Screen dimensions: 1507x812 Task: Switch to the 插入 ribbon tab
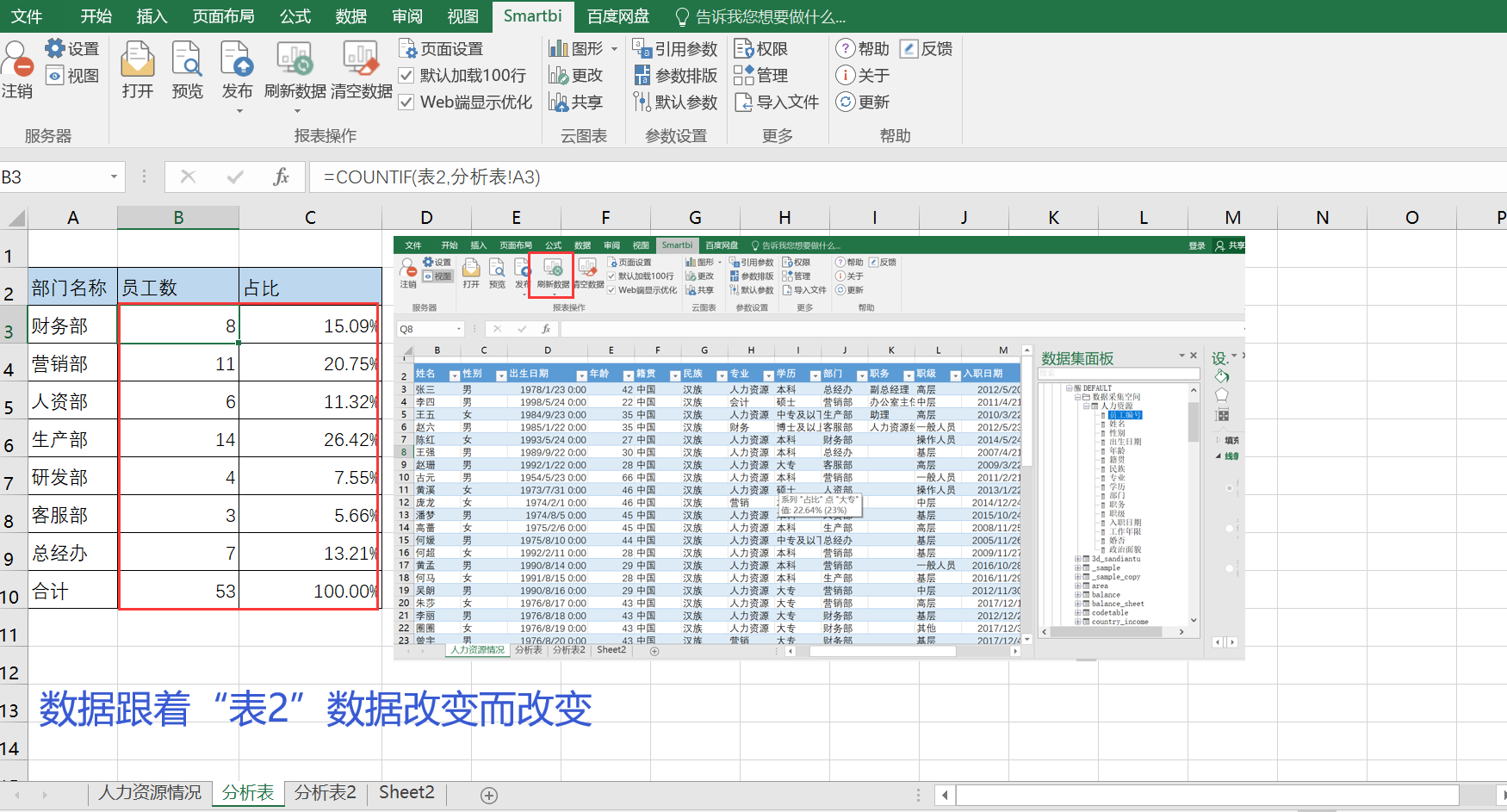click(x=152, y=16)
